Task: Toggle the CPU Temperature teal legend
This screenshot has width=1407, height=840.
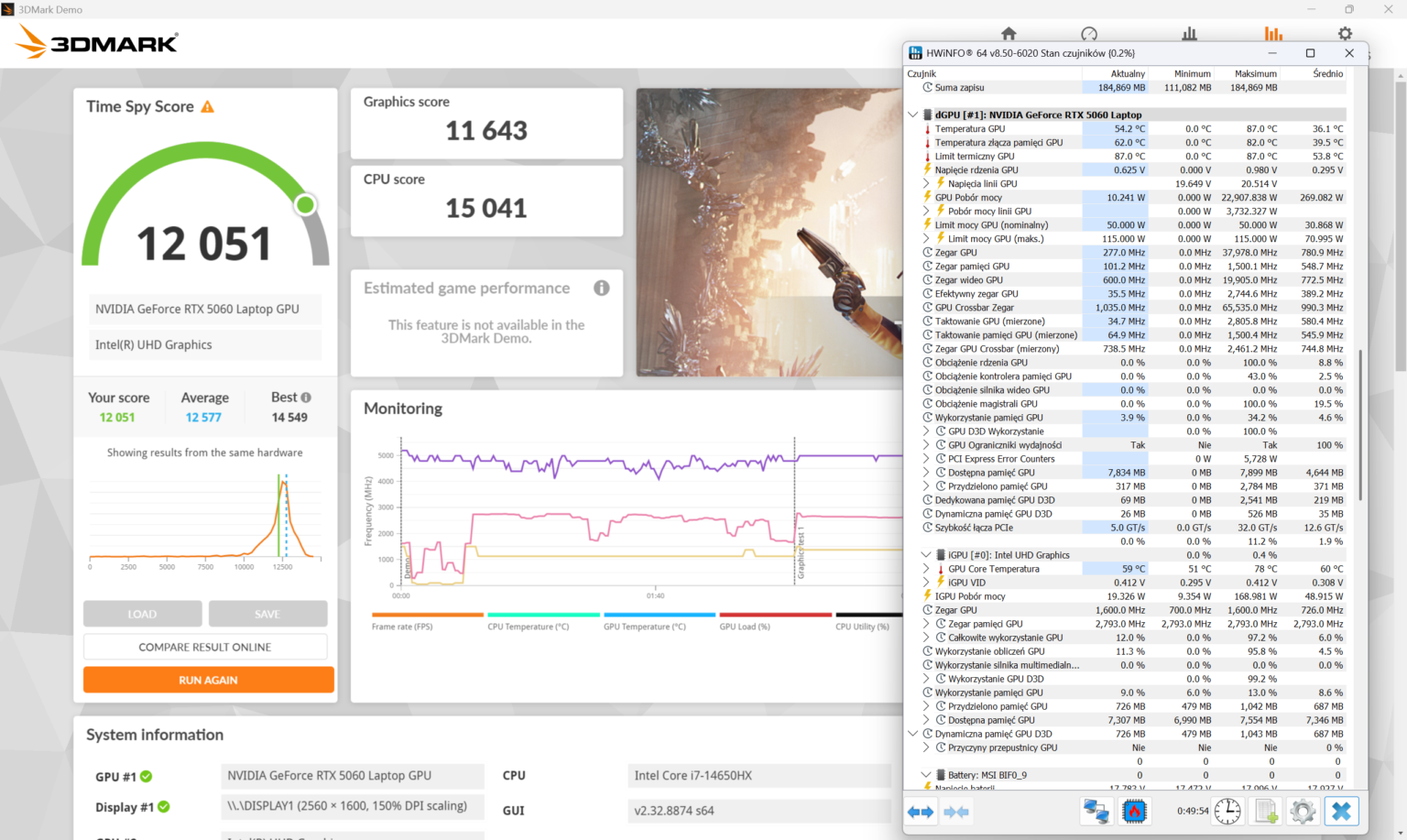Action: pos(543,622)
